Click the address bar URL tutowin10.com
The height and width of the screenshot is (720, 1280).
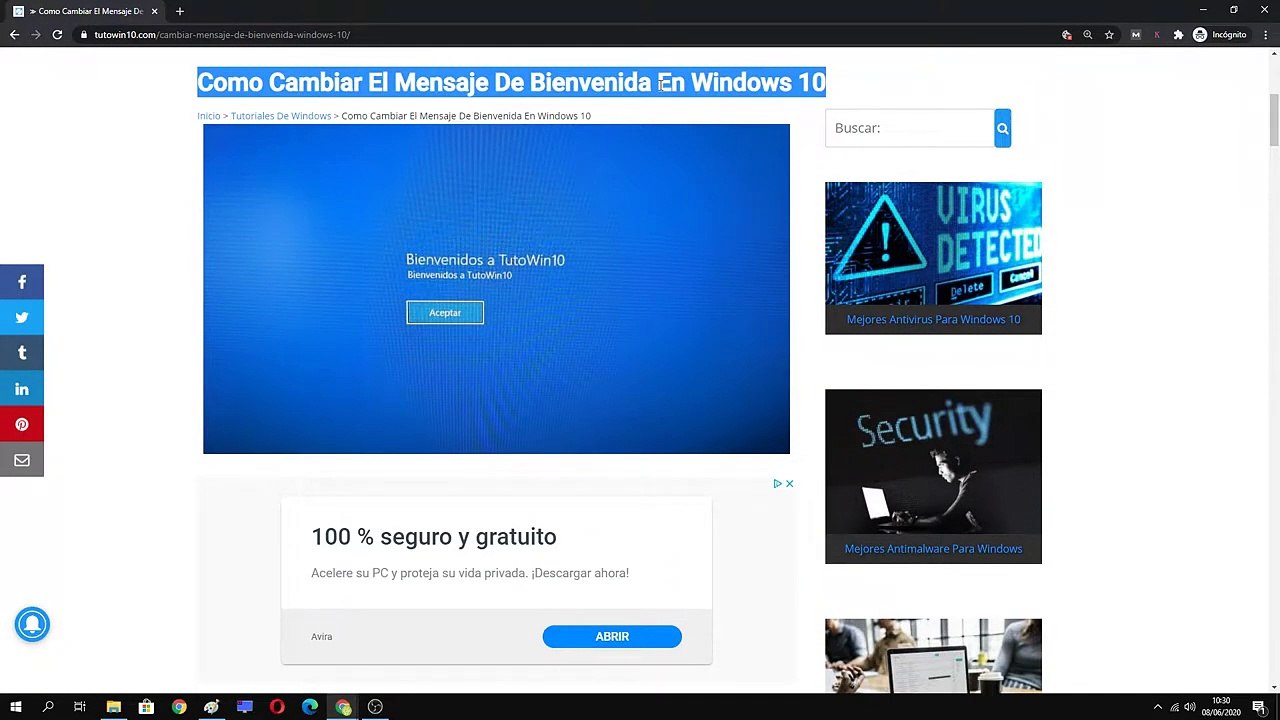coord(222,35)
